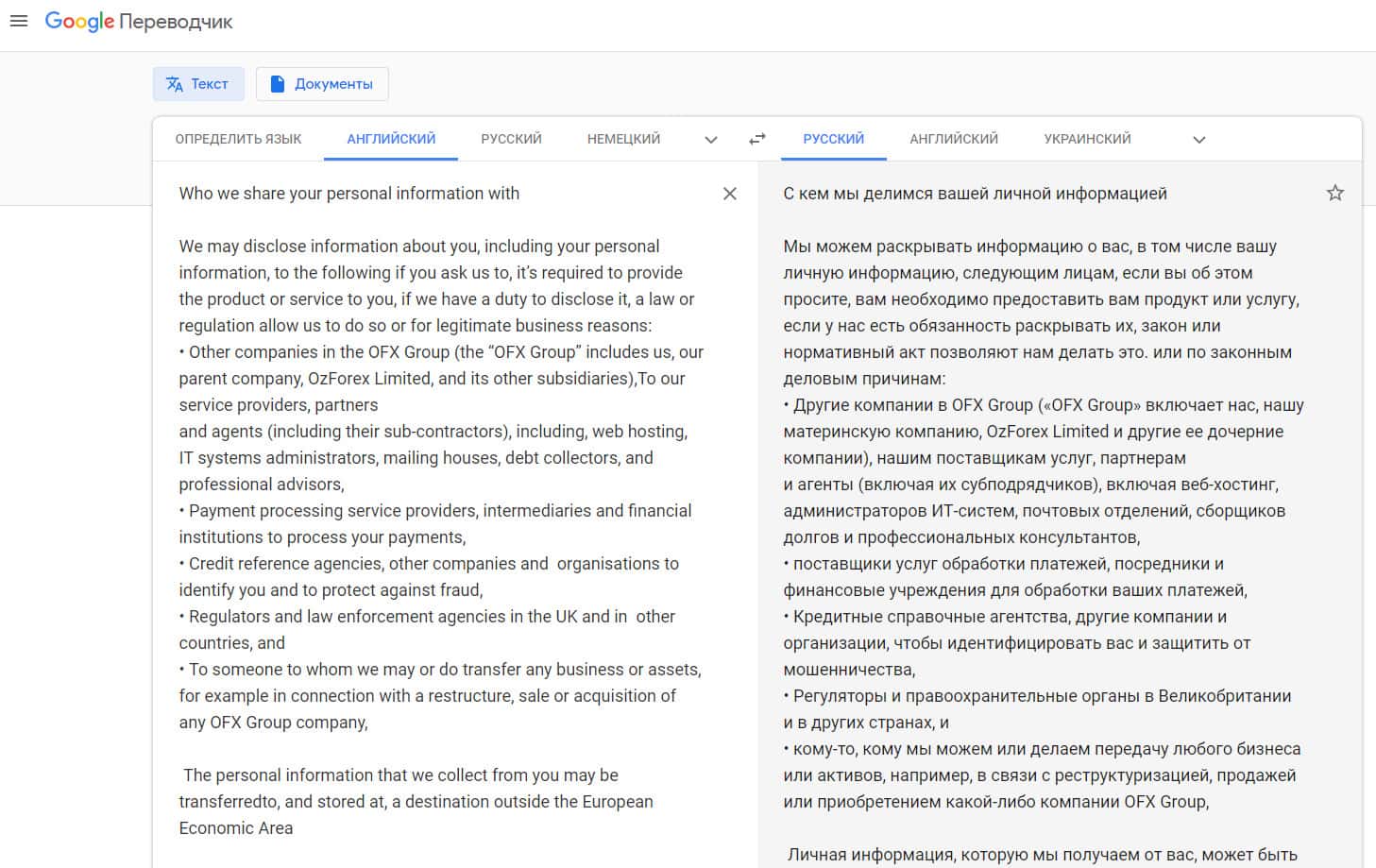Image resolution: width=1376 pixels, height=868 pixels.
Task: Select Русский as source language
Action: tap(511, 139)
